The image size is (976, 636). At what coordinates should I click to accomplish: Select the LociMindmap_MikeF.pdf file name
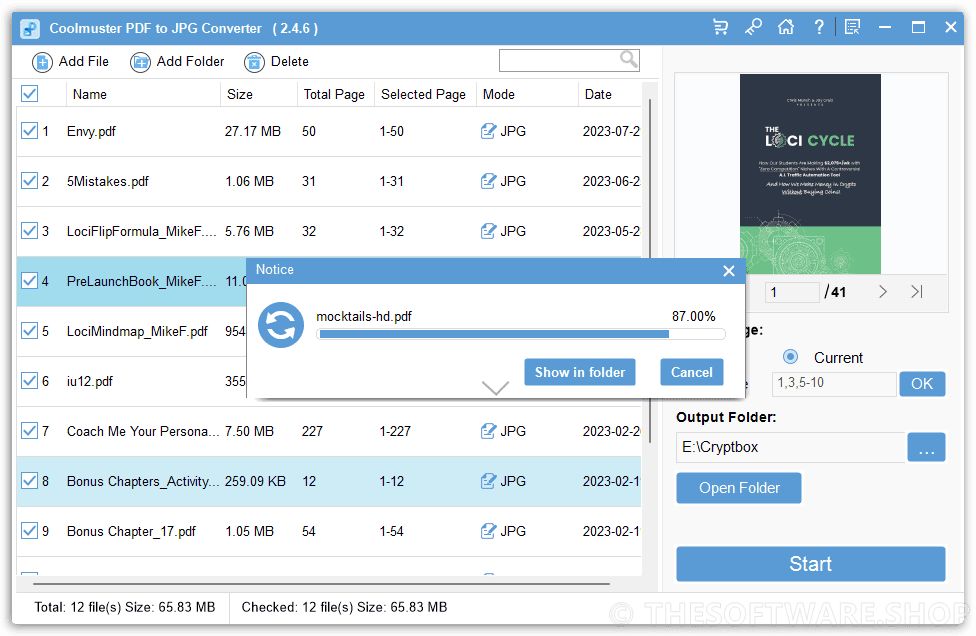[x=137, y=331]
